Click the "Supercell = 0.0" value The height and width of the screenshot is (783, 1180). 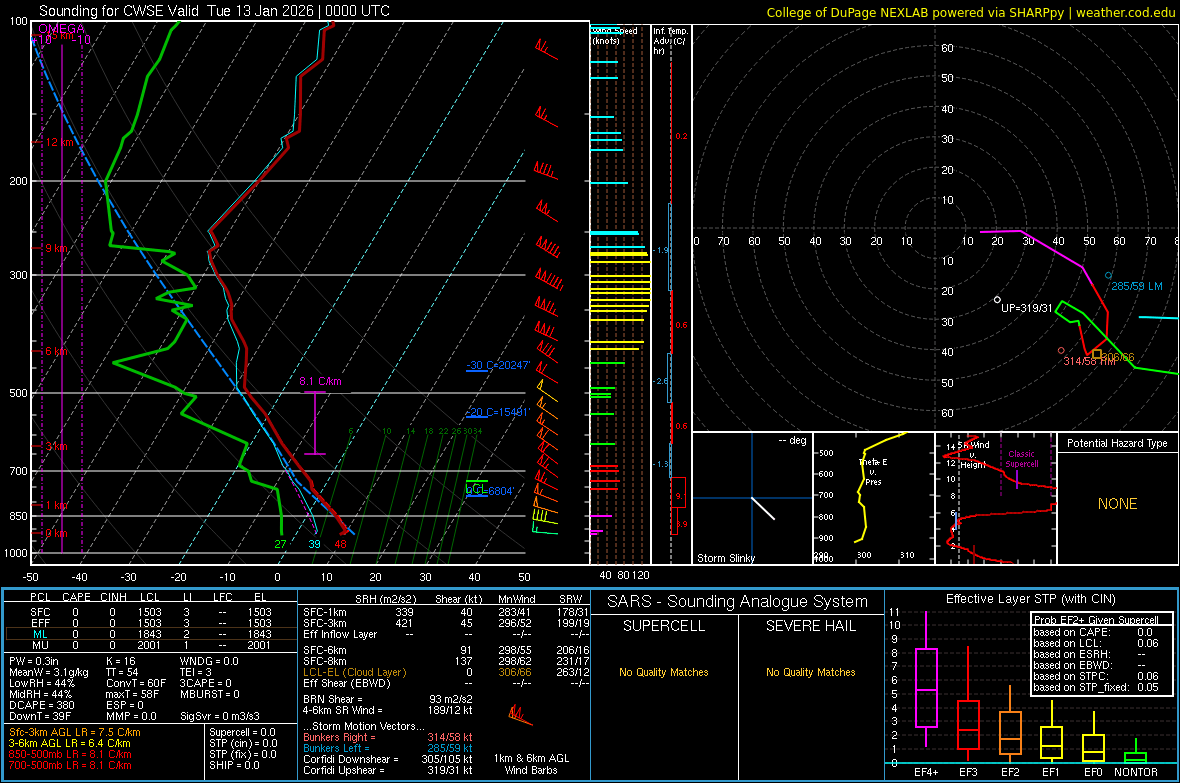coord(242,732)
